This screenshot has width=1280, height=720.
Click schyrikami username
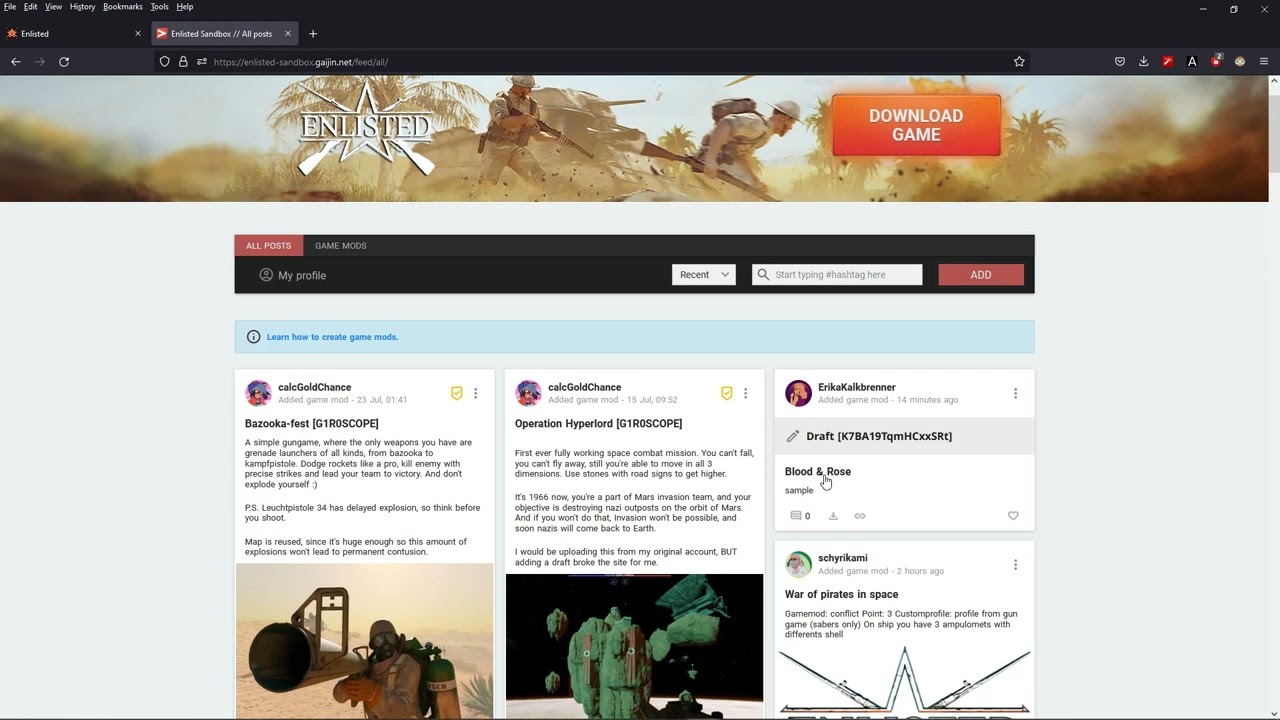point(843,558)
